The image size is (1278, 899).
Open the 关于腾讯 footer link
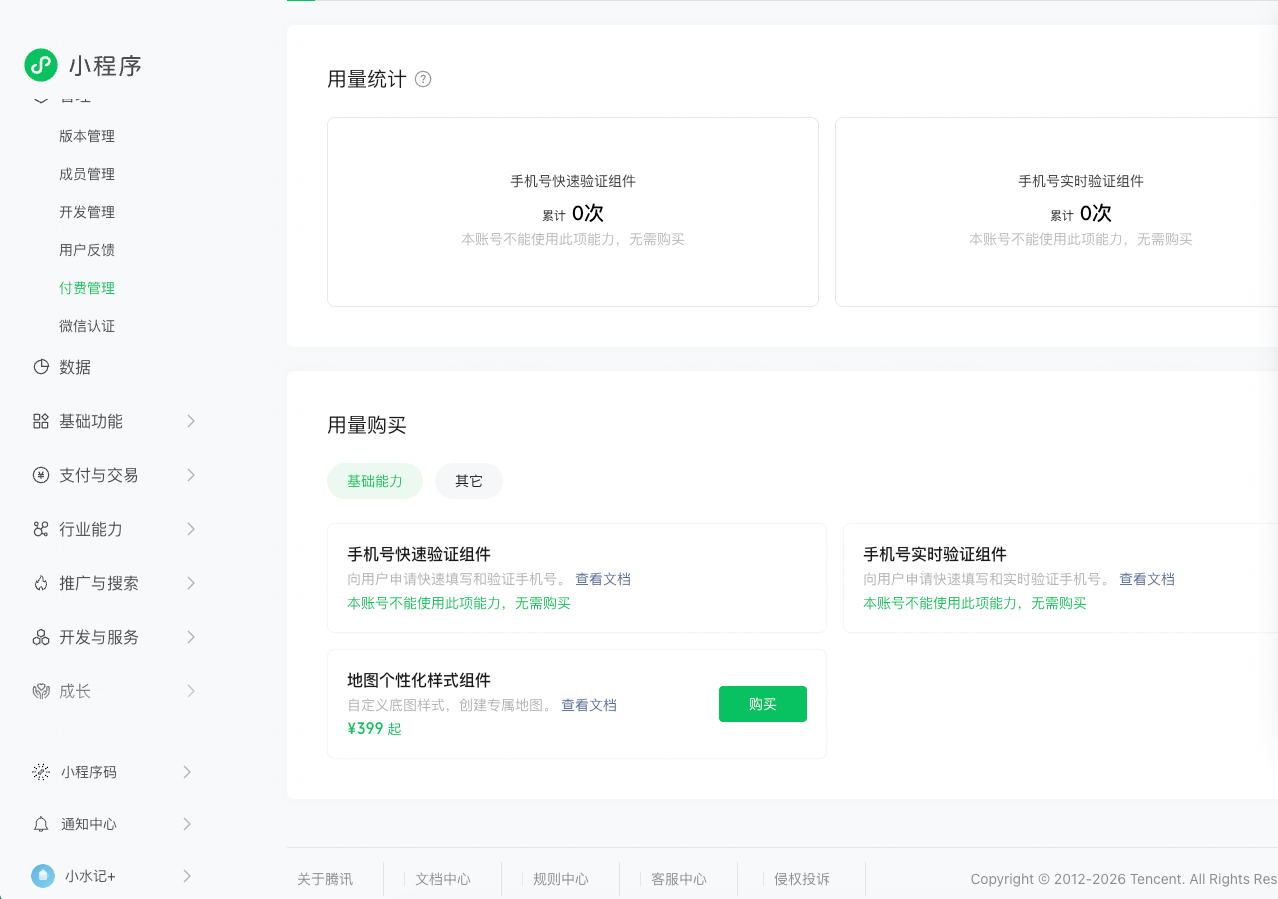(x=325, y=879)
